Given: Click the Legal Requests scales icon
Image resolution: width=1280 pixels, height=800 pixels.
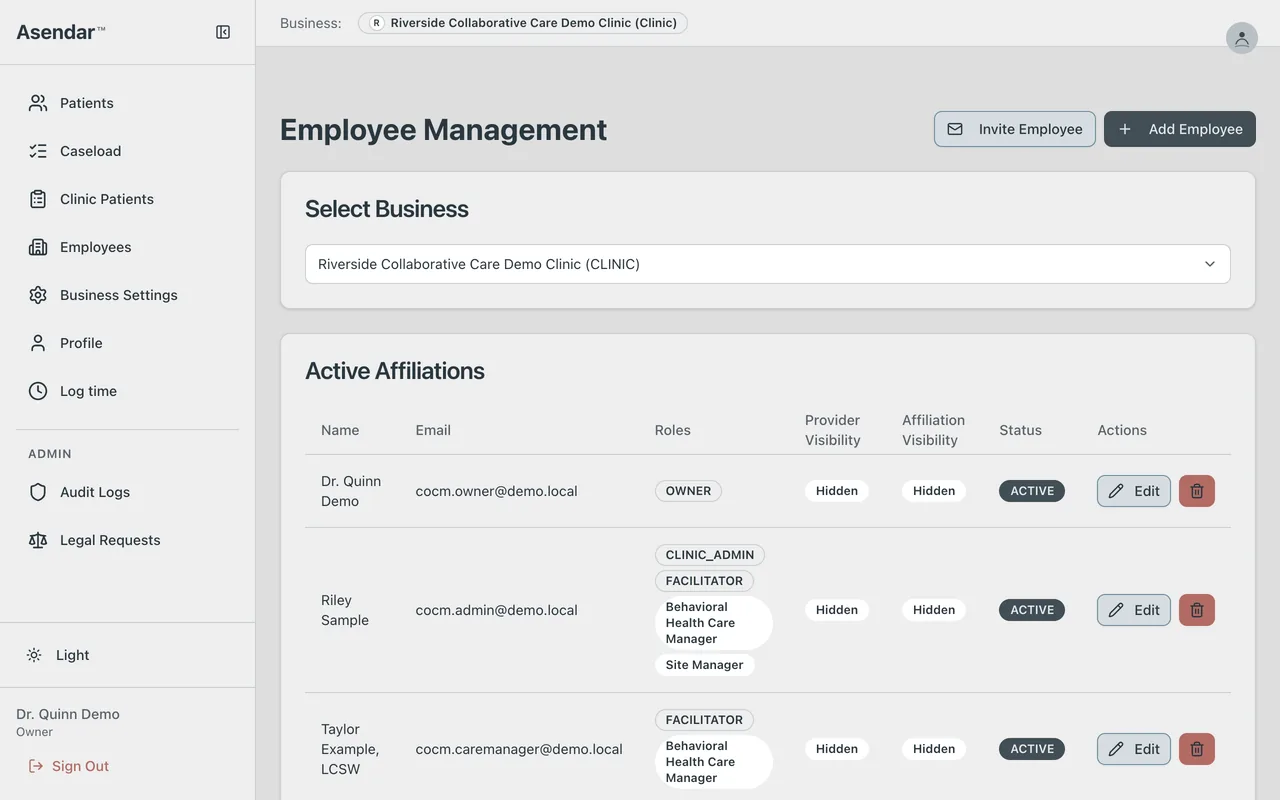Looking at the screenshot, I should click(x=38, y=540).
